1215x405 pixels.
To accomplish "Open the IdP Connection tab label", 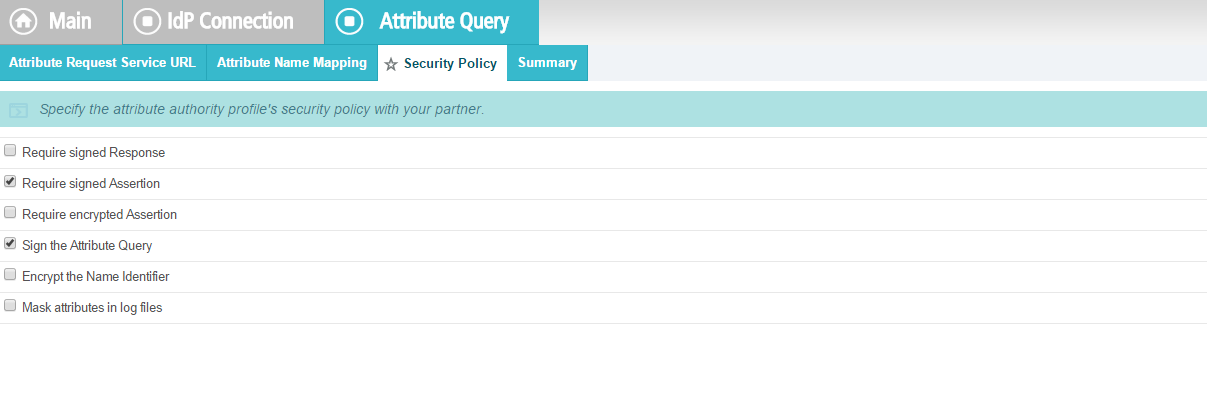I will point(232,21).
